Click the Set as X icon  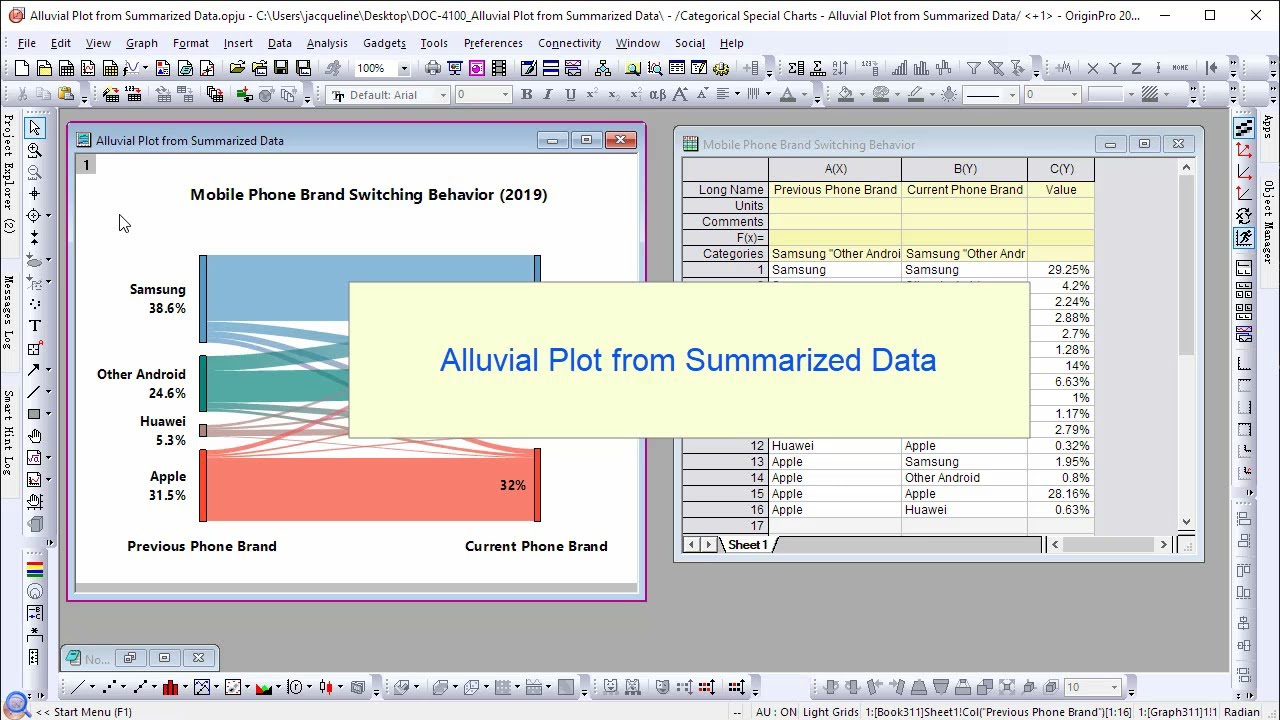(x=1093, y=68)
